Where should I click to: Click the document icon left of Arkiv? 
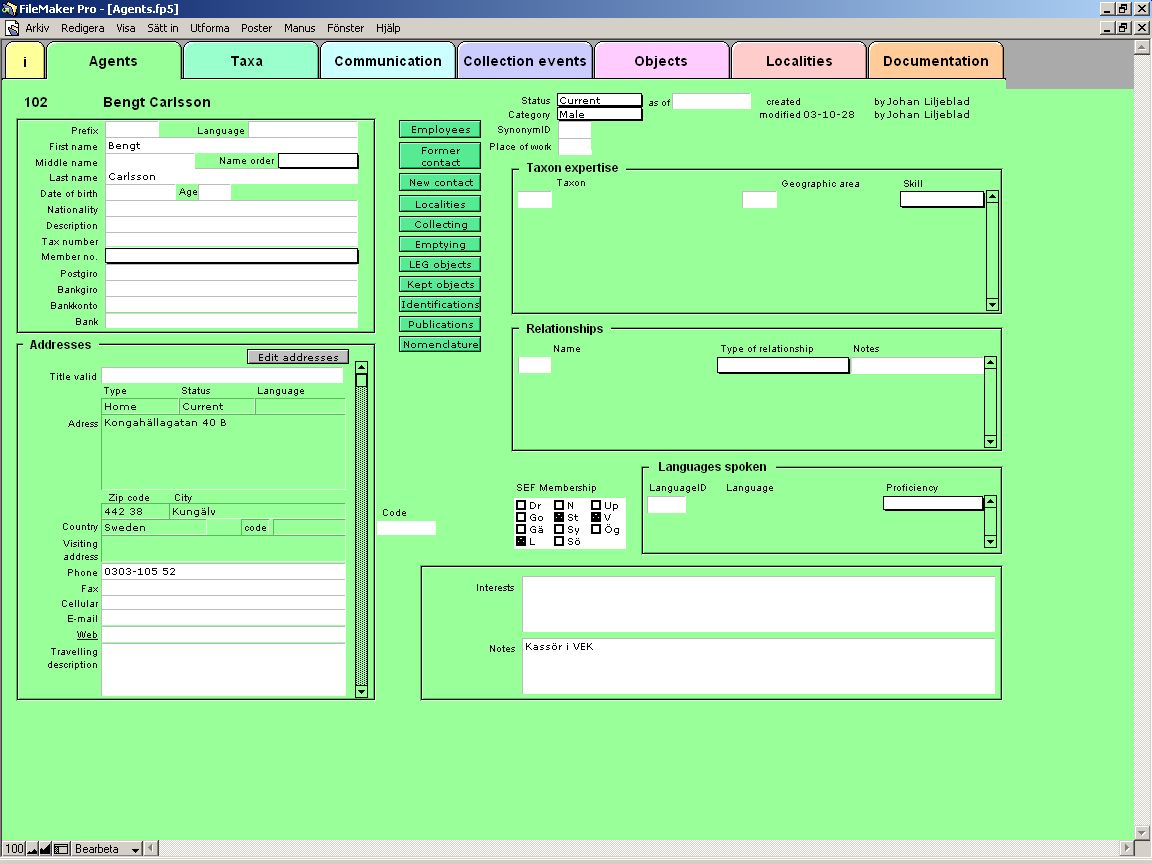click(x=11, y=28)
